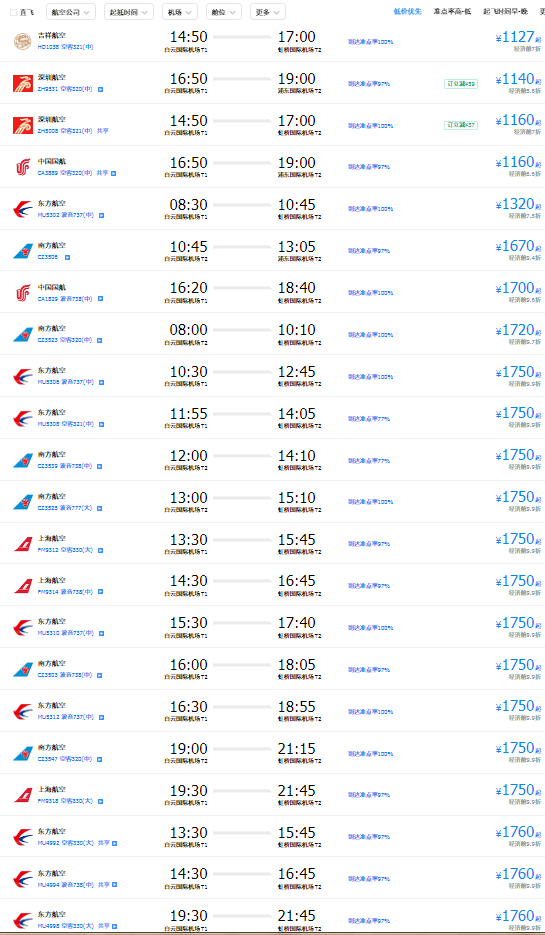Click the 上海航空 logo on 13:30 ¥1750 flight
The width and height of the screenshot is (545, 935).
click(x=23, y=544)
